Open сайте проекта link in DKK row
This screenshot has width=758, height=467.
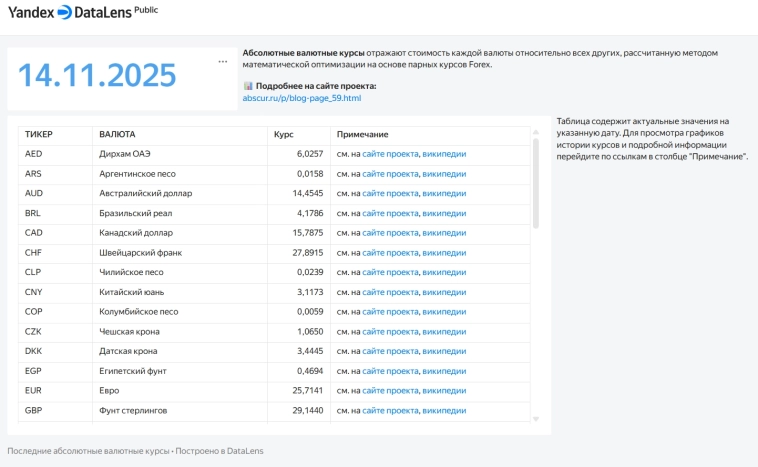coord(390,351)
